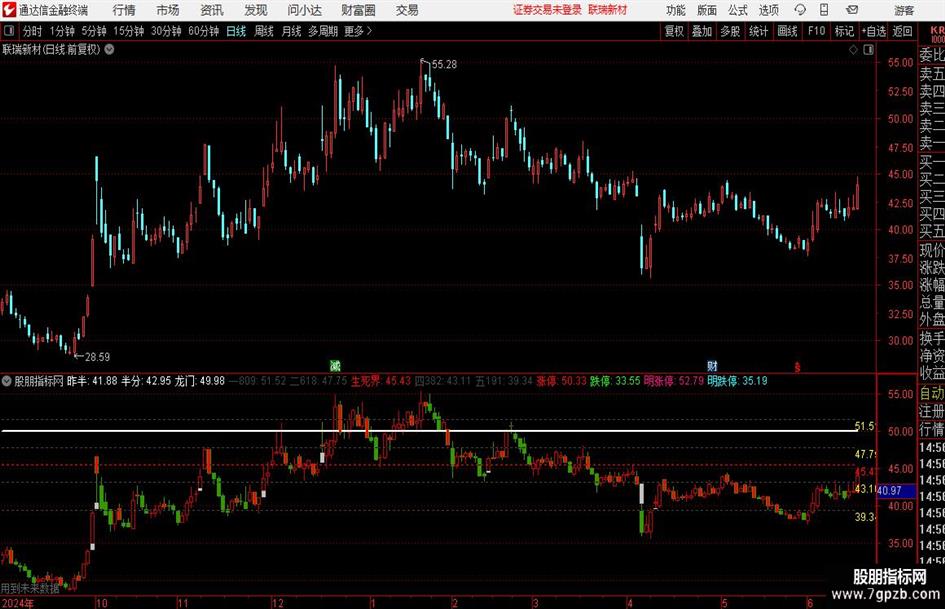The width and height of the screenshot is (945, 609).
Task: Click the 画线 drawing toolbar button
Action: tap(788, 31)
